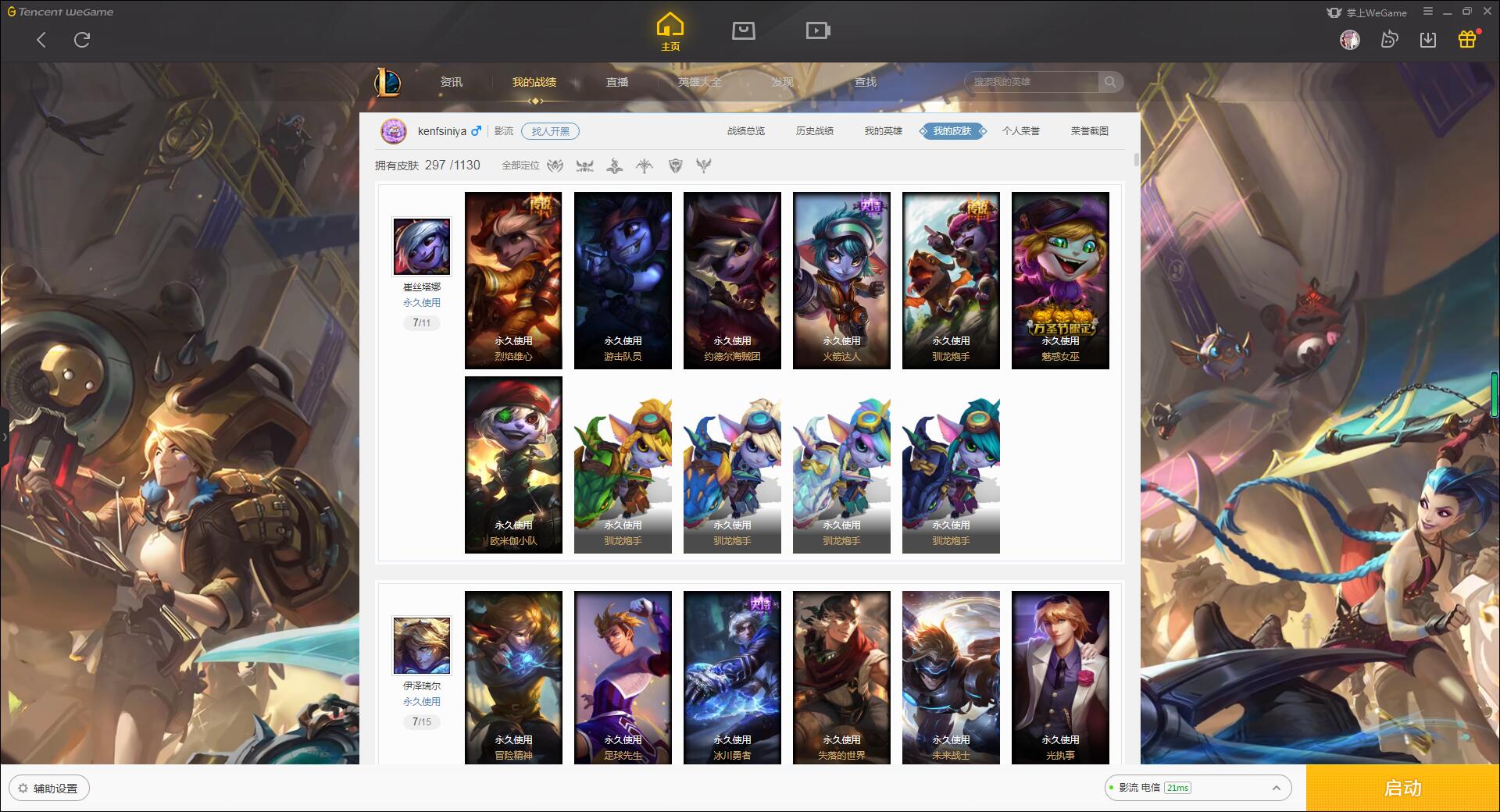
Task: Open the 掌上WeGame mobile app link
Action: [1366, 12]
